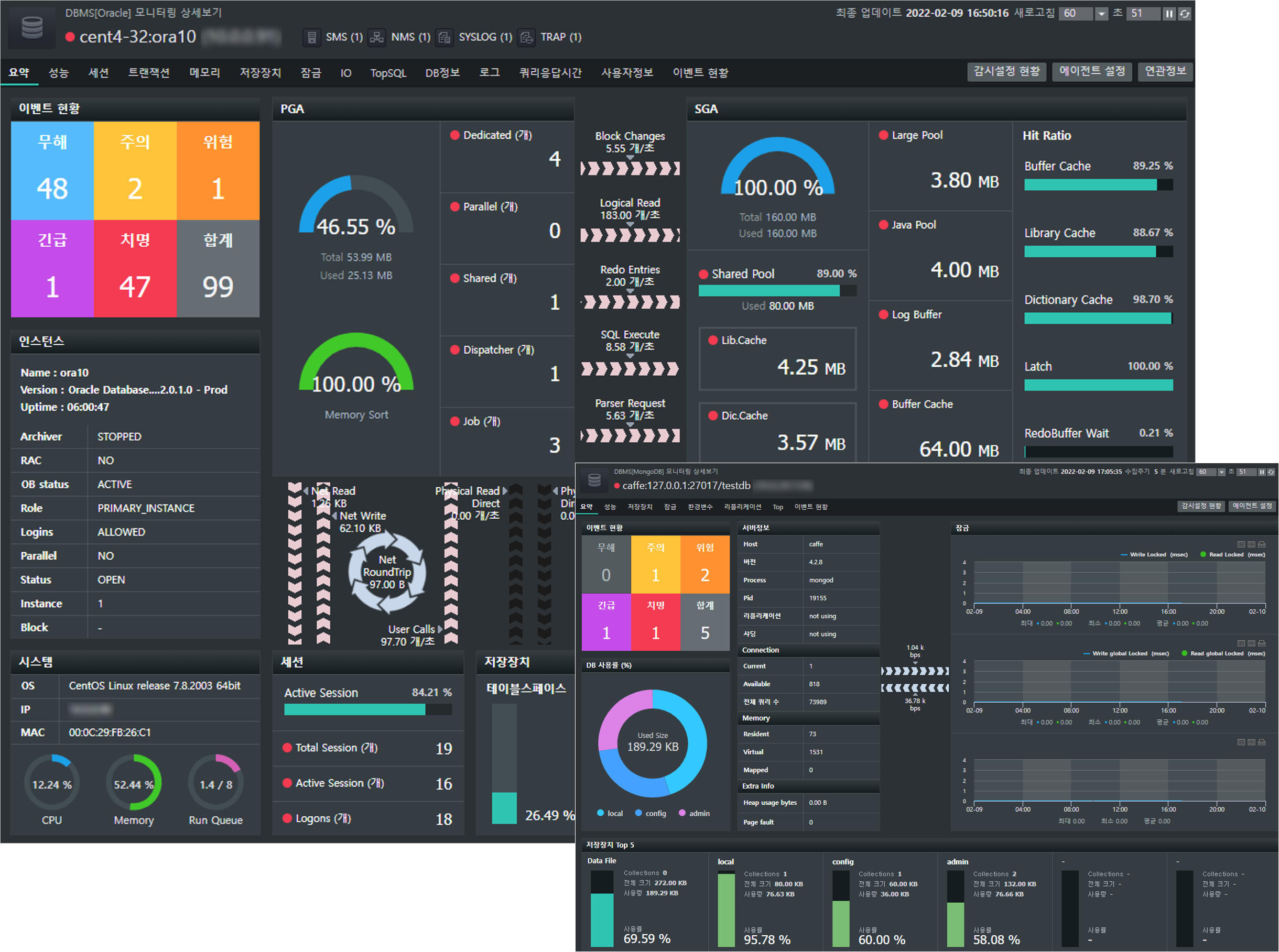This screenshot has height=952, width=1279.
Task: Switch to the 성능 tab in Oracle window
Action: [x=58, y=73]
